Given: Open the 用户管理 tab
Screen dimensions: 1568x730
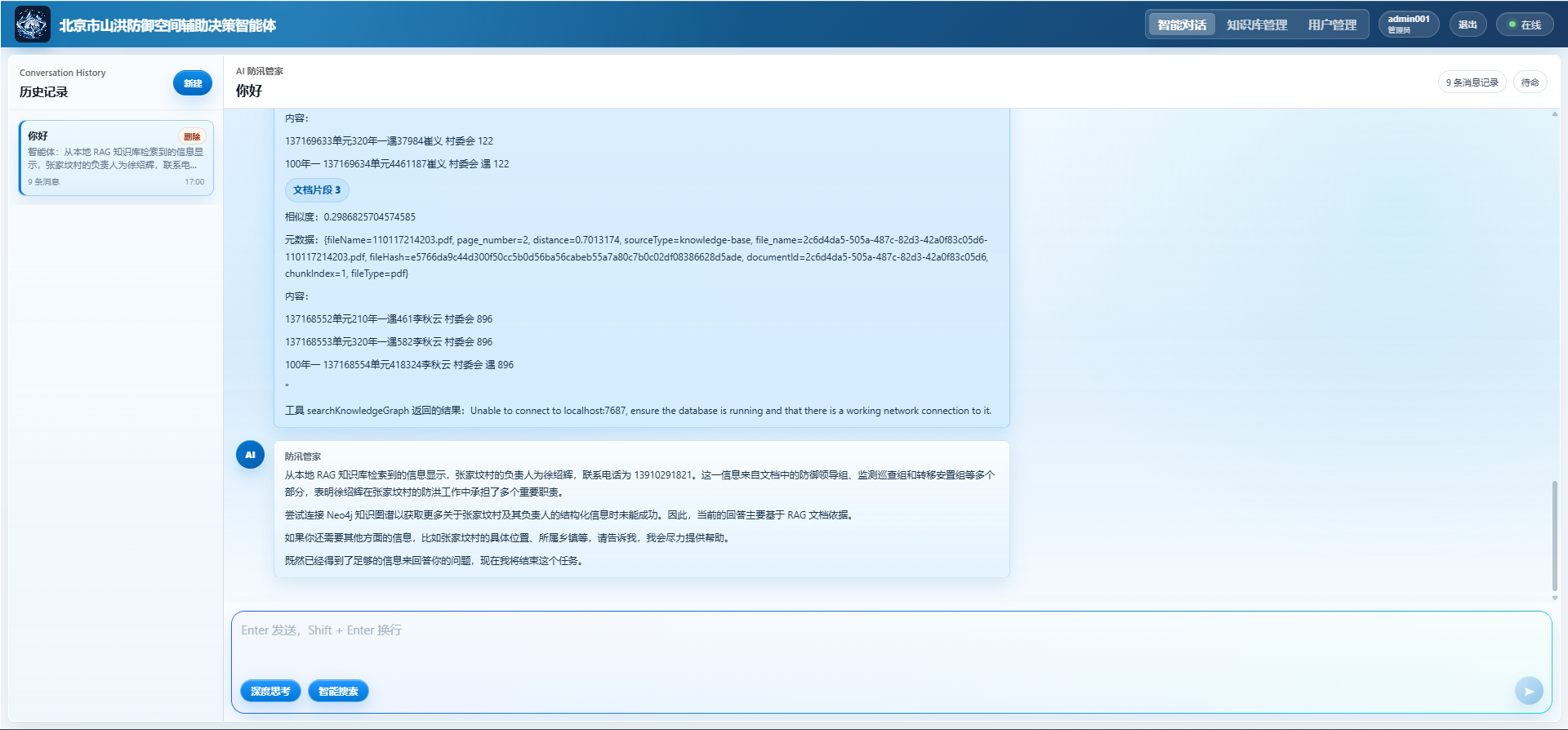Looking at the screenshot, I should point(1332,24).
